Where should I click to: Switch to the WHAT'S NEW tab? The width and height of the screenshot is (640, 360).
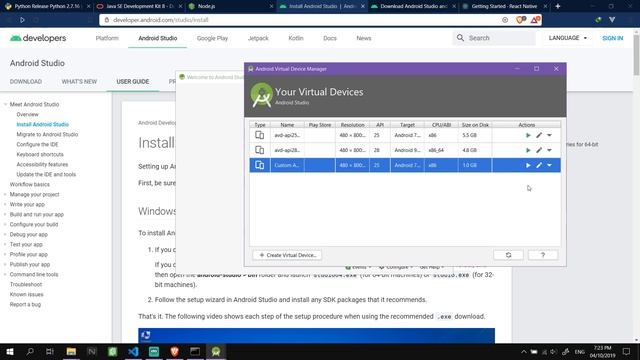point(79,81)
